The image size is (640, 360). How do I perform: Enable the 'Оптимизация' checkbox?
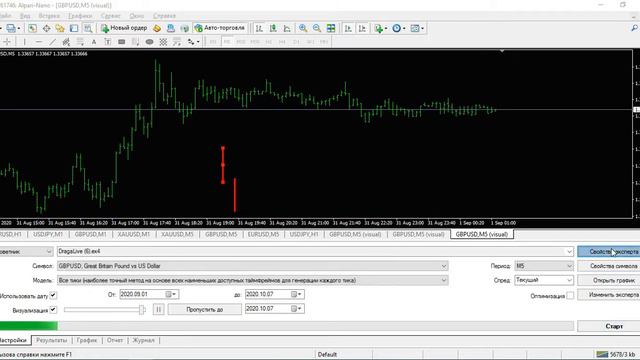[x=570, y=295]
